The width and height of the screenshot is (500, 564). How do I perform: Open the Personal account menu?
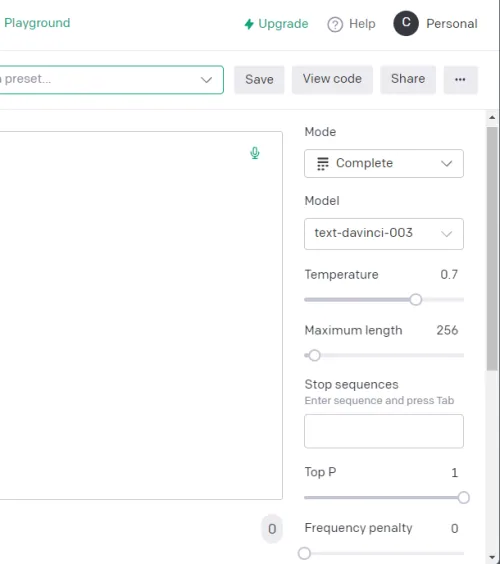pos(435,23)
